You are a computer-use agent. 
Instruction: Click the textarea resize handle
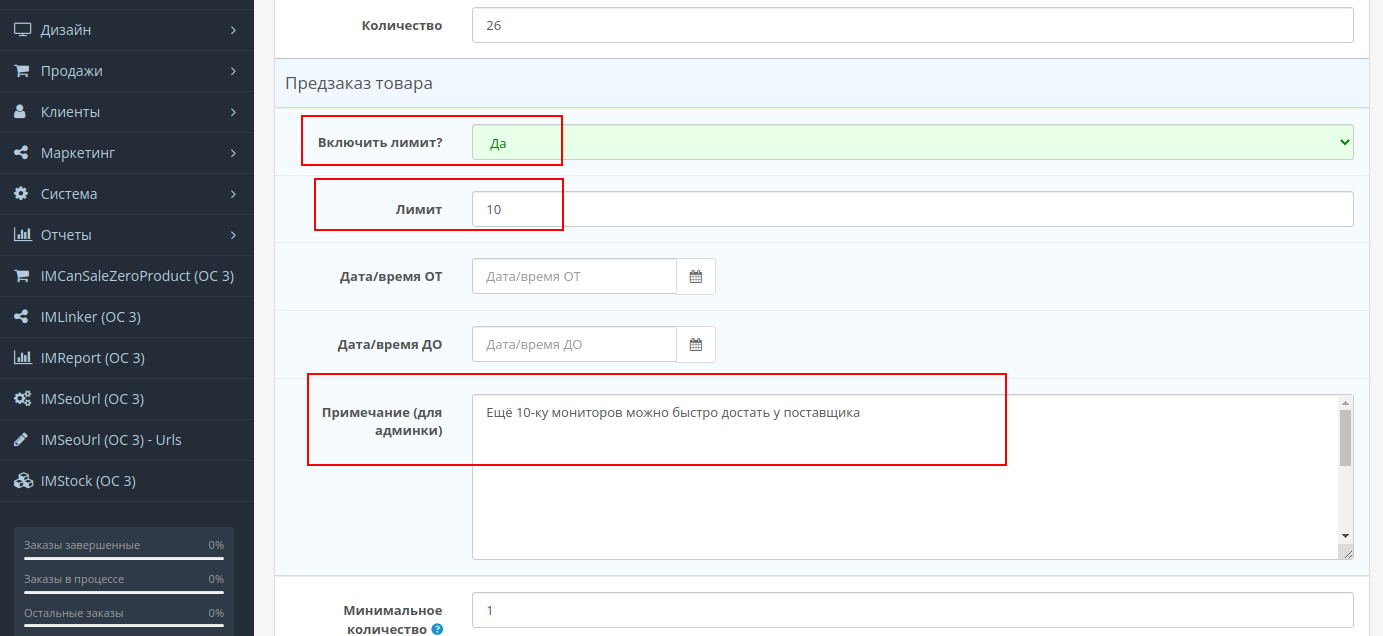tap(1347, 552)
